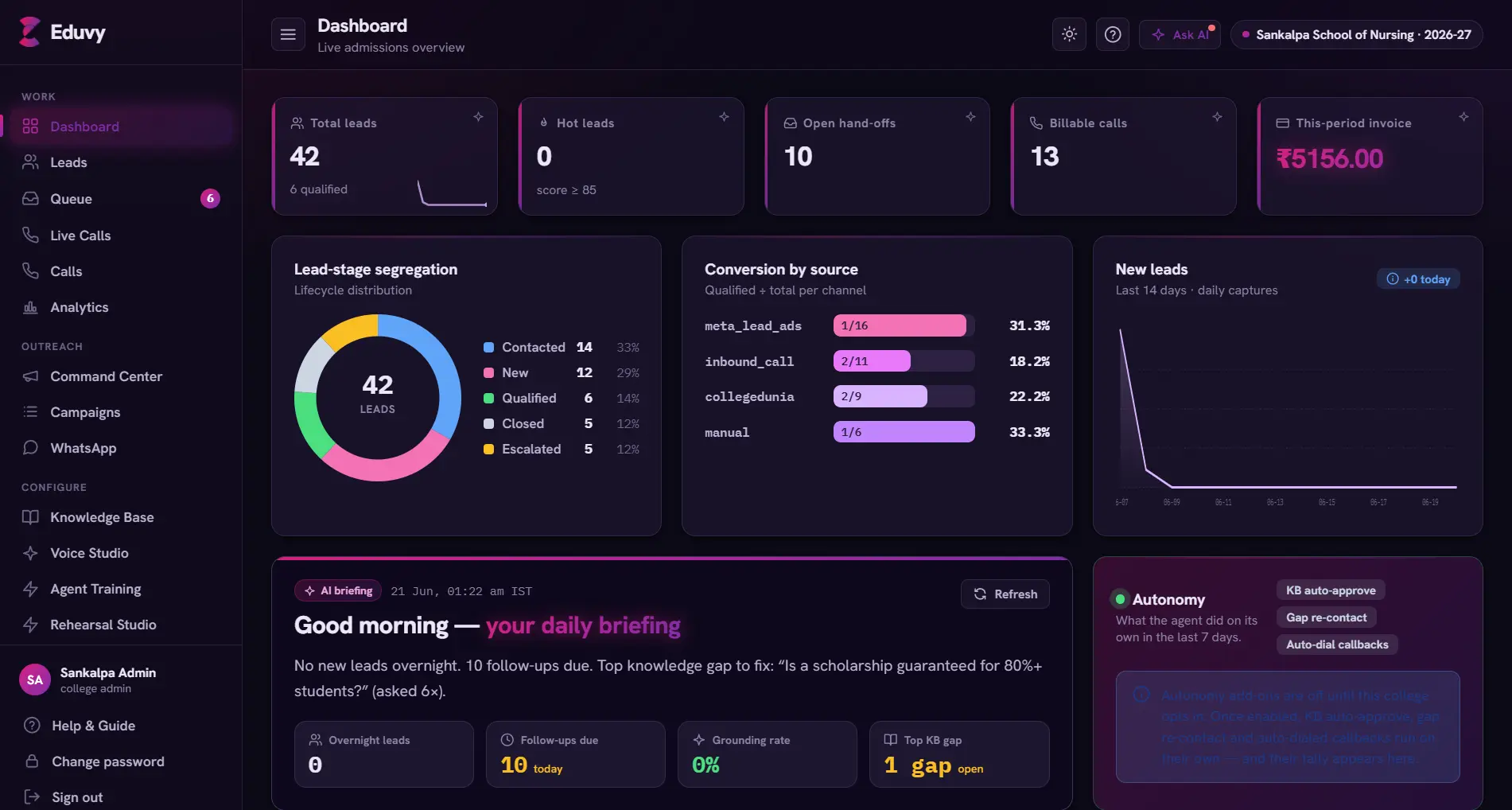
Task: Click sparkle icon on This-period invoice card
Action: 1463,117
